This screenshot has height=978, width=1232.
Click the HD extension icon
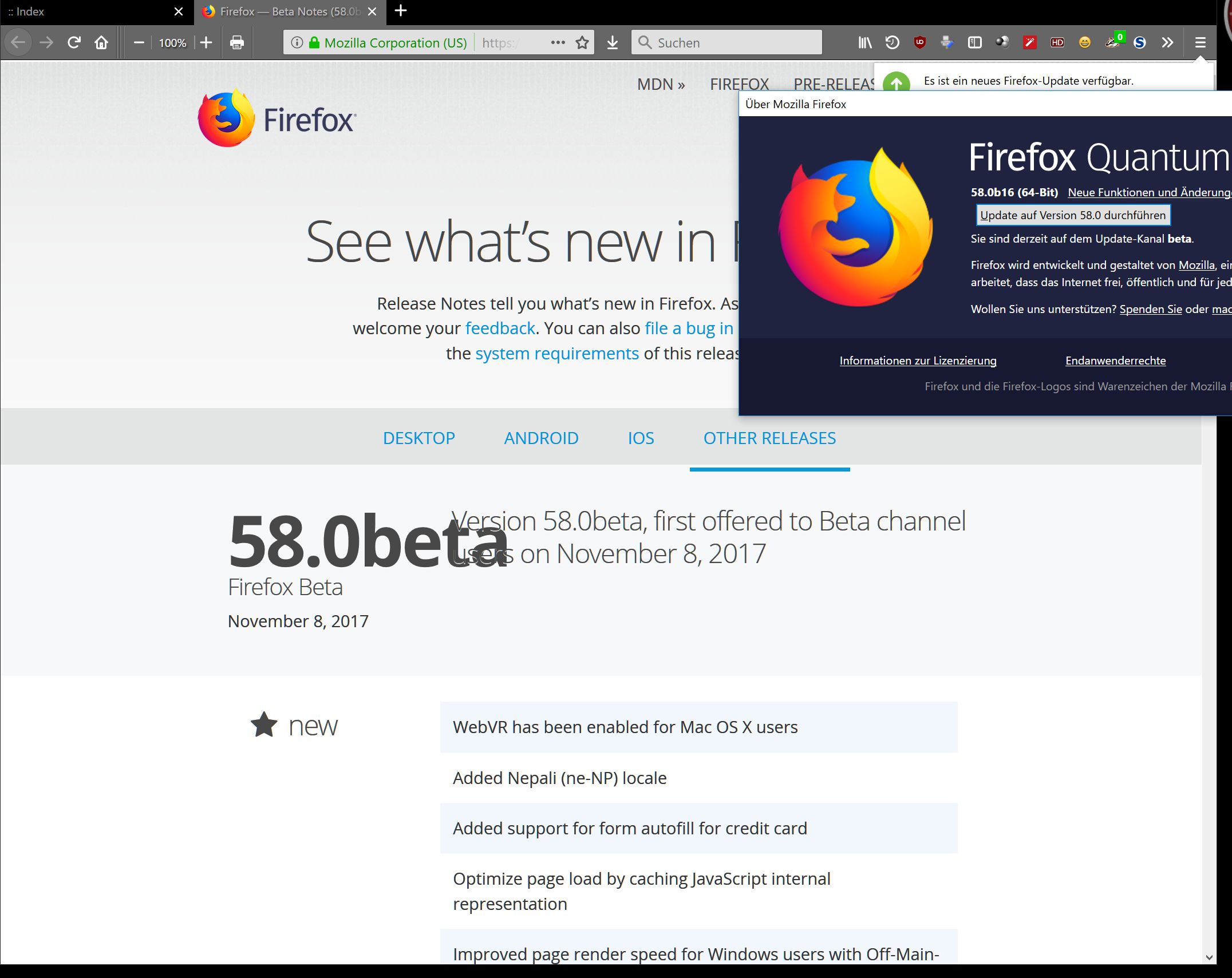pyautogui.click(x=1057, y=42)
